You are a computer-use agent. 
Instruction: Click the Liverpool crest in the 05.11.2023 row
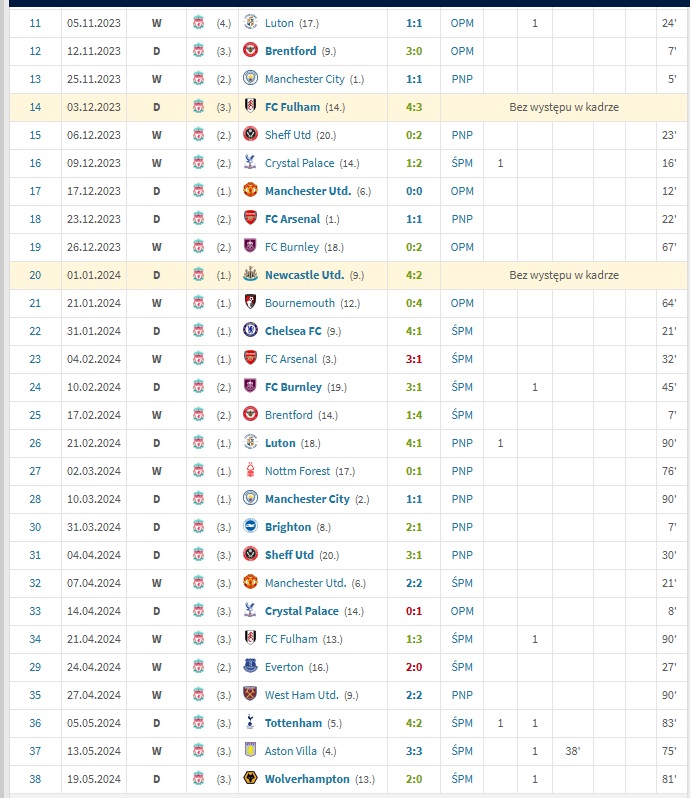(198, 23)
